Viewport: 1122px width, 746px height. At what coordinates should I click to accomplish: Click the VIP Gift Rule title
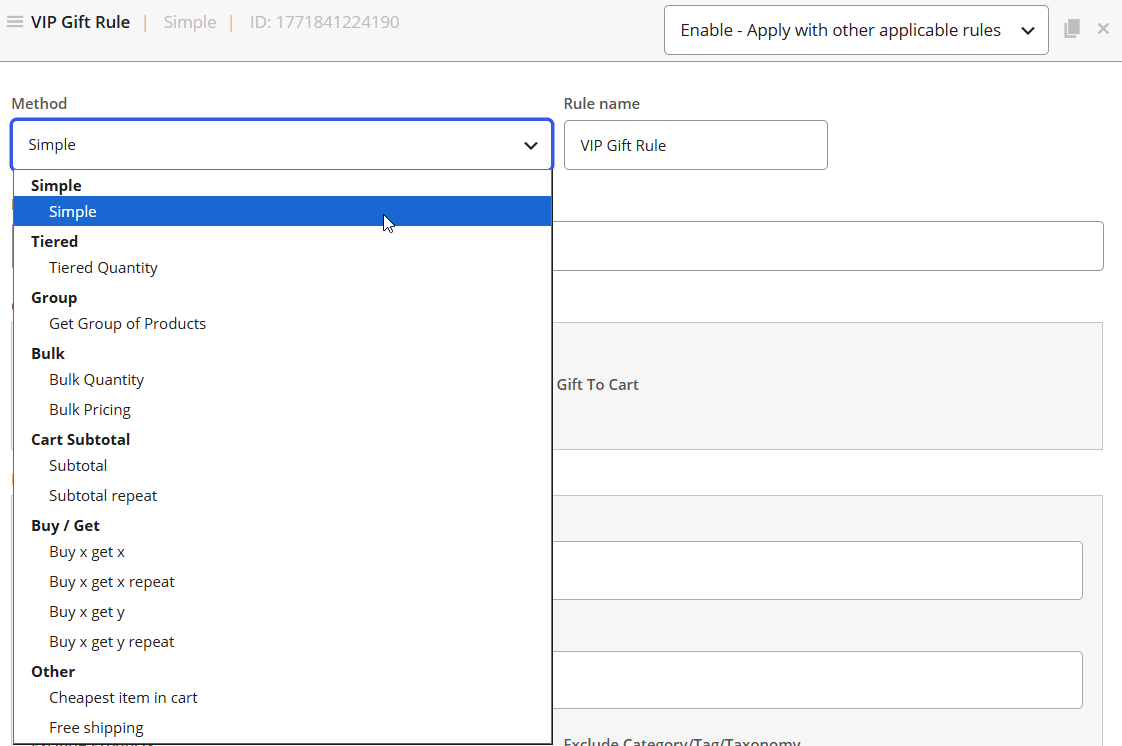(x=80, y=22)
